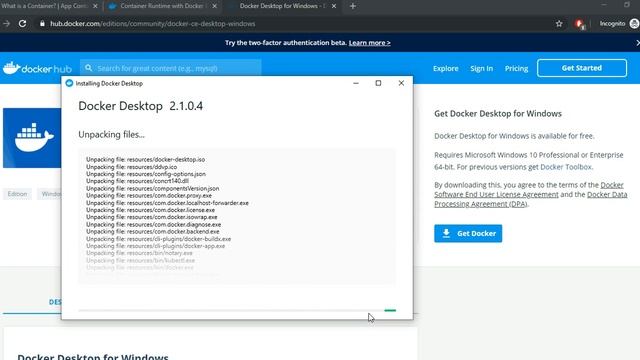
Task: Click the 'Unpacking files...' status text
Action: pyautogui.click(x=111, y=135)
